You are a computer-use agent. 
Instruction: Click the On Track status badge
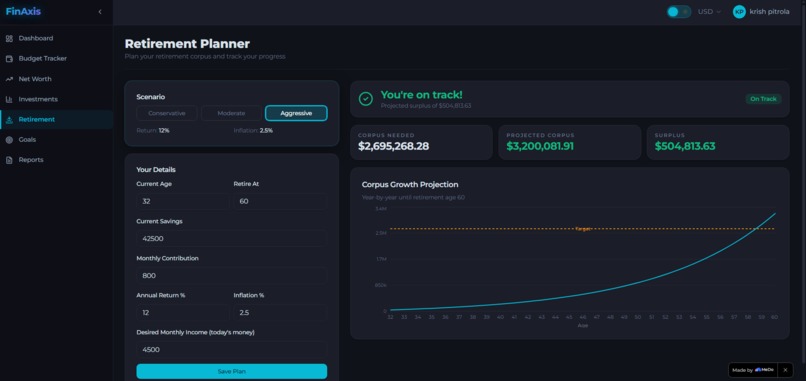(x=763, y=99)
